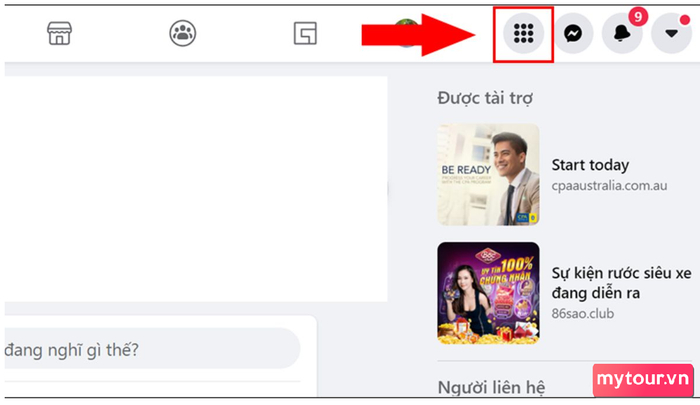The width and height of the screenshot is (700, 405).
Task: Open notifications bell icon
Action: pyautogui.click(x=622, y=33)
